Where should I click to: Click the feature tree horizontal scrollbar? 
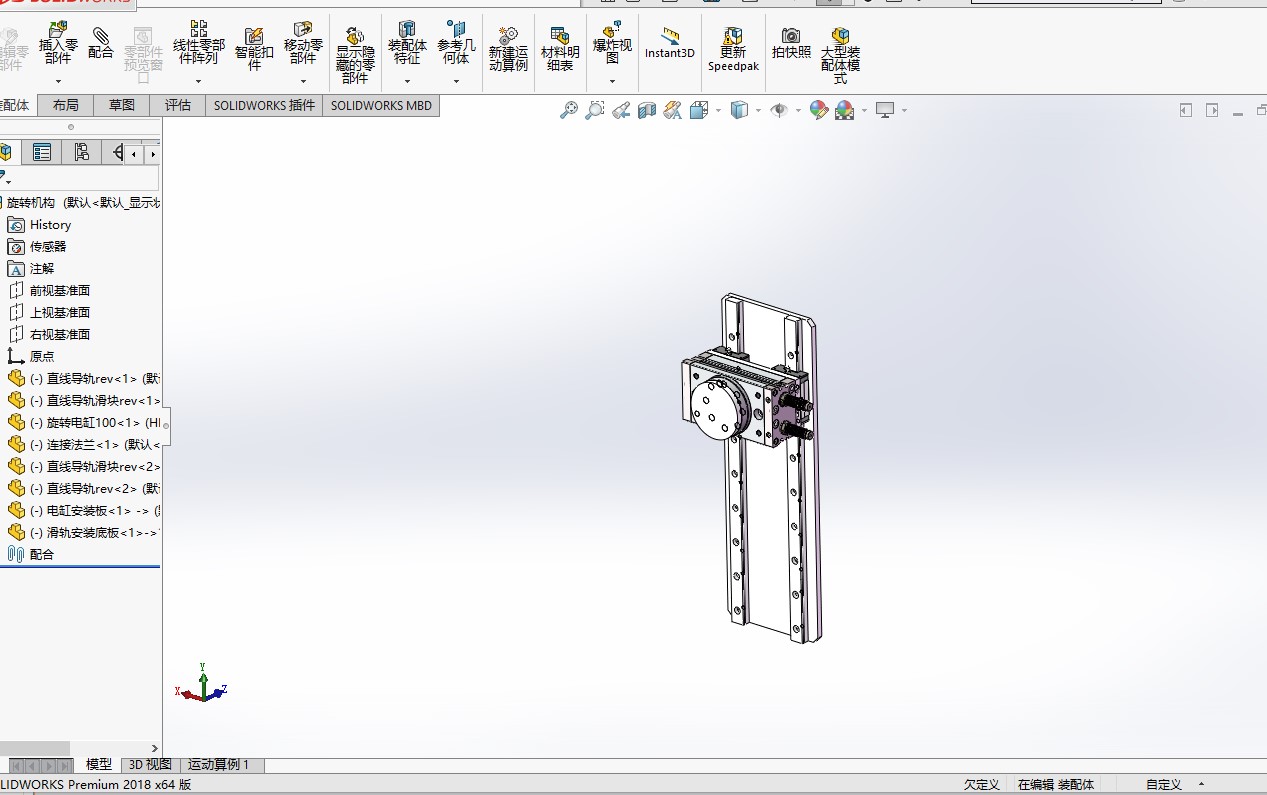pos(35,748)
